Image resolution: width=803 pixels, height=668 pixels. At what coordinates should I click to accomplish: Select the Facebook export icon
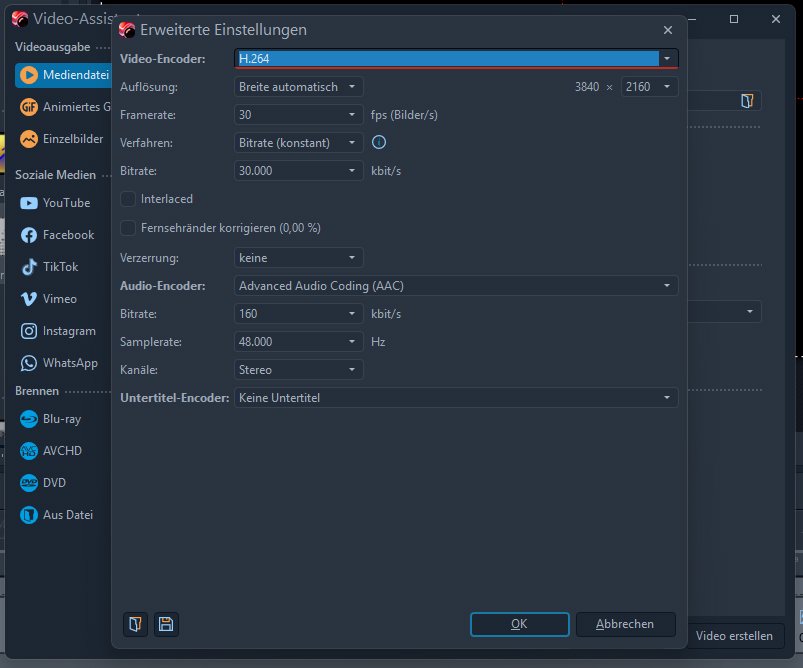click(29, 235)
